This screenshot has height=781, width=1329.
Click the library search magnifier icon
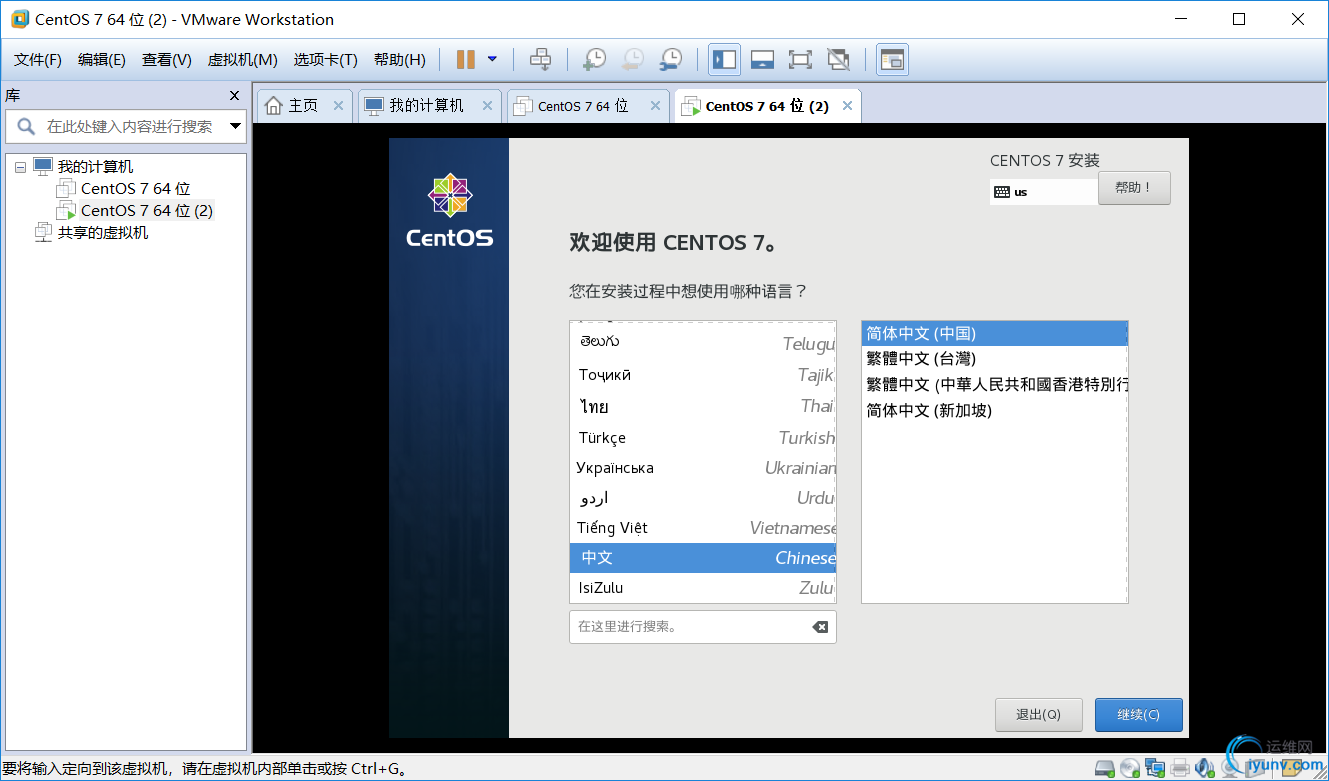point(26,127)
